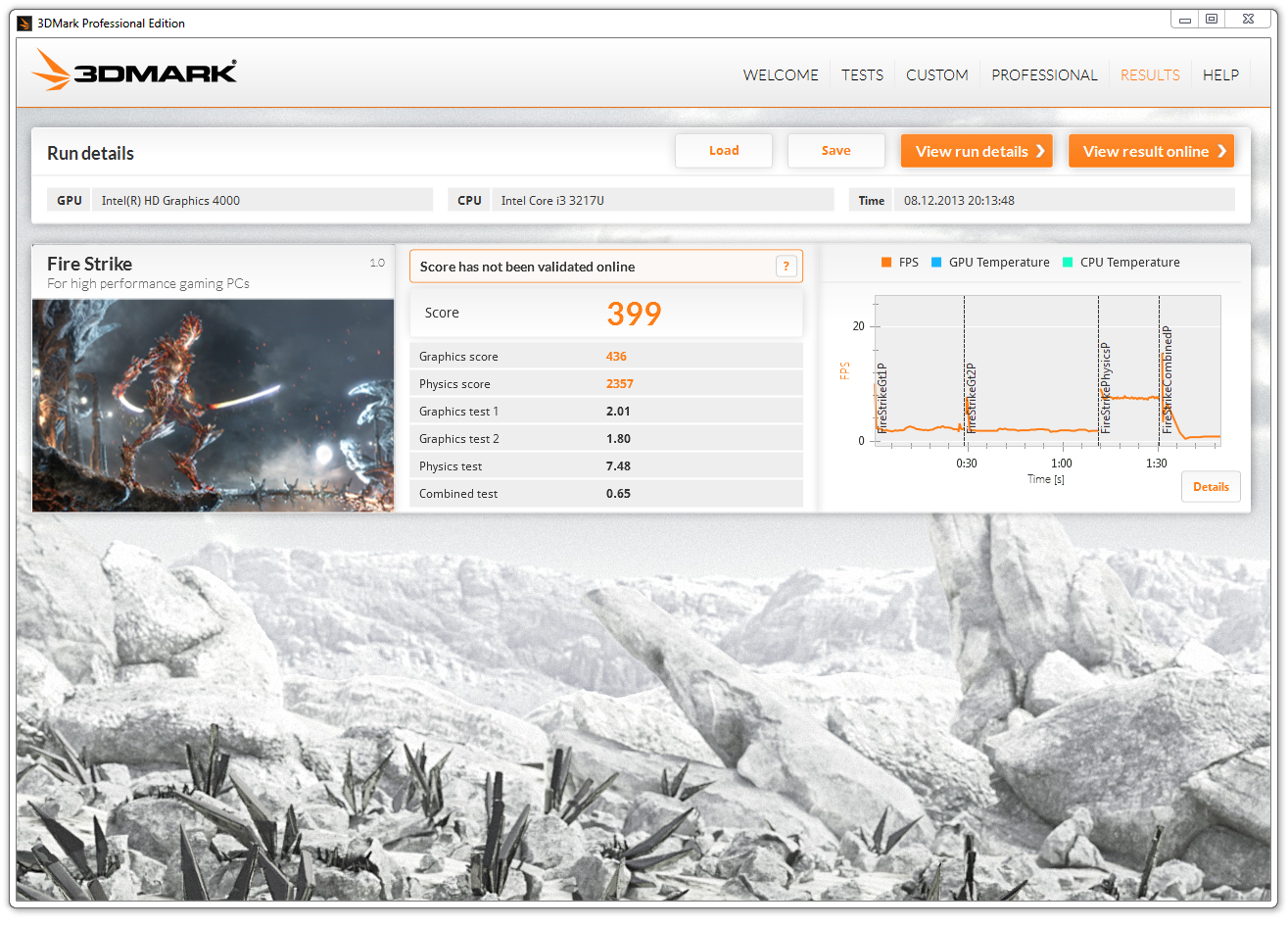
Task: Click the Combined test value 0.65
Action: click(x=618, y=494)
